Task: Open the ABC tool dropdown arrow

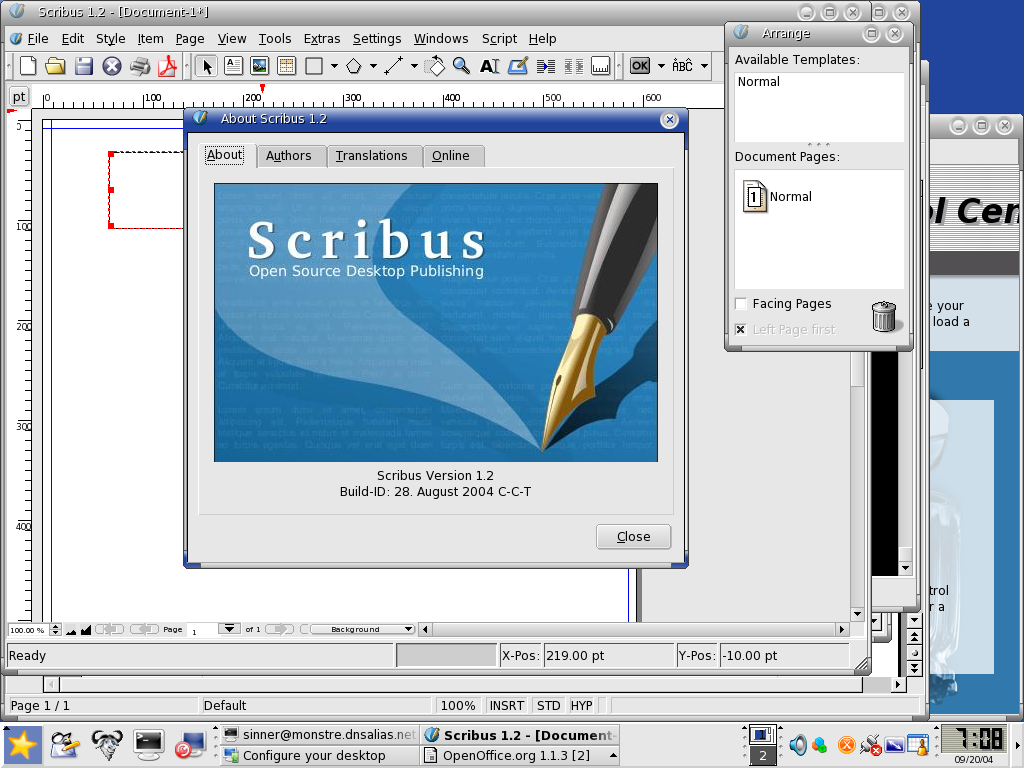Action: [704, 66]
